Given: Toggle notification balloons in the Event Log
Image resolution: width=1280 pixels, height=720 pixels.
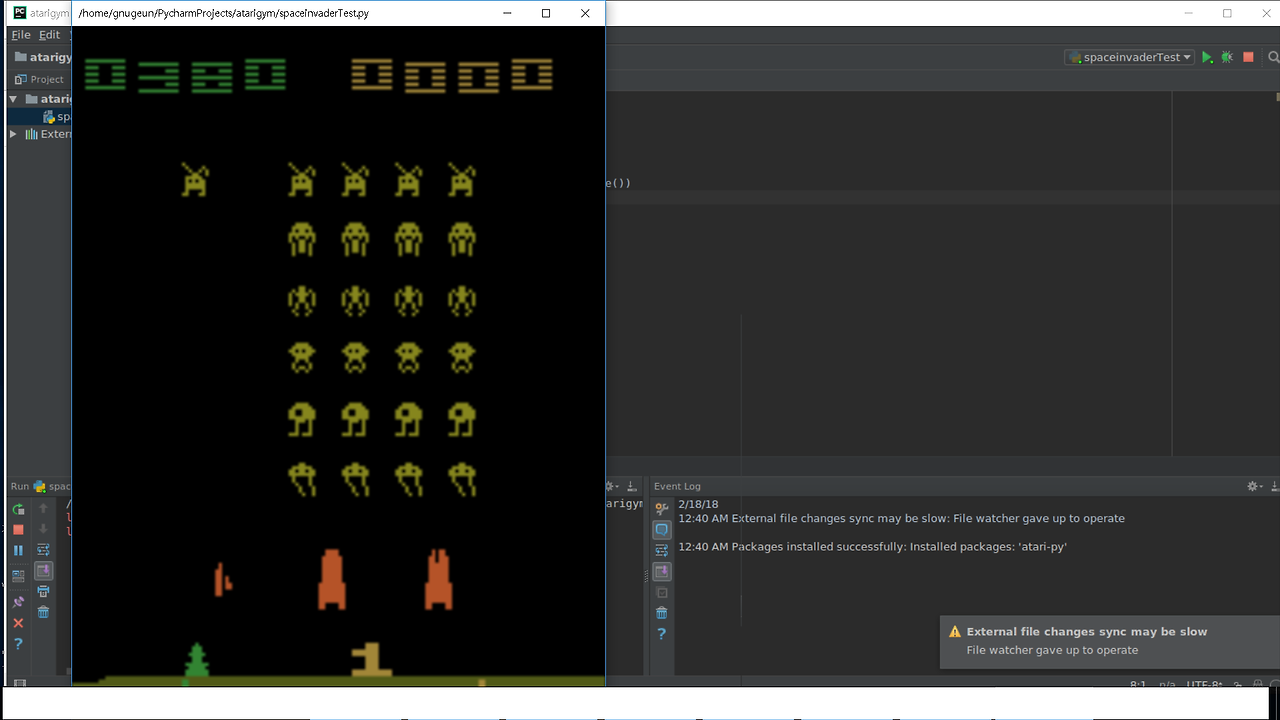Looking at the screenshot, I should [x=661, y=529].
